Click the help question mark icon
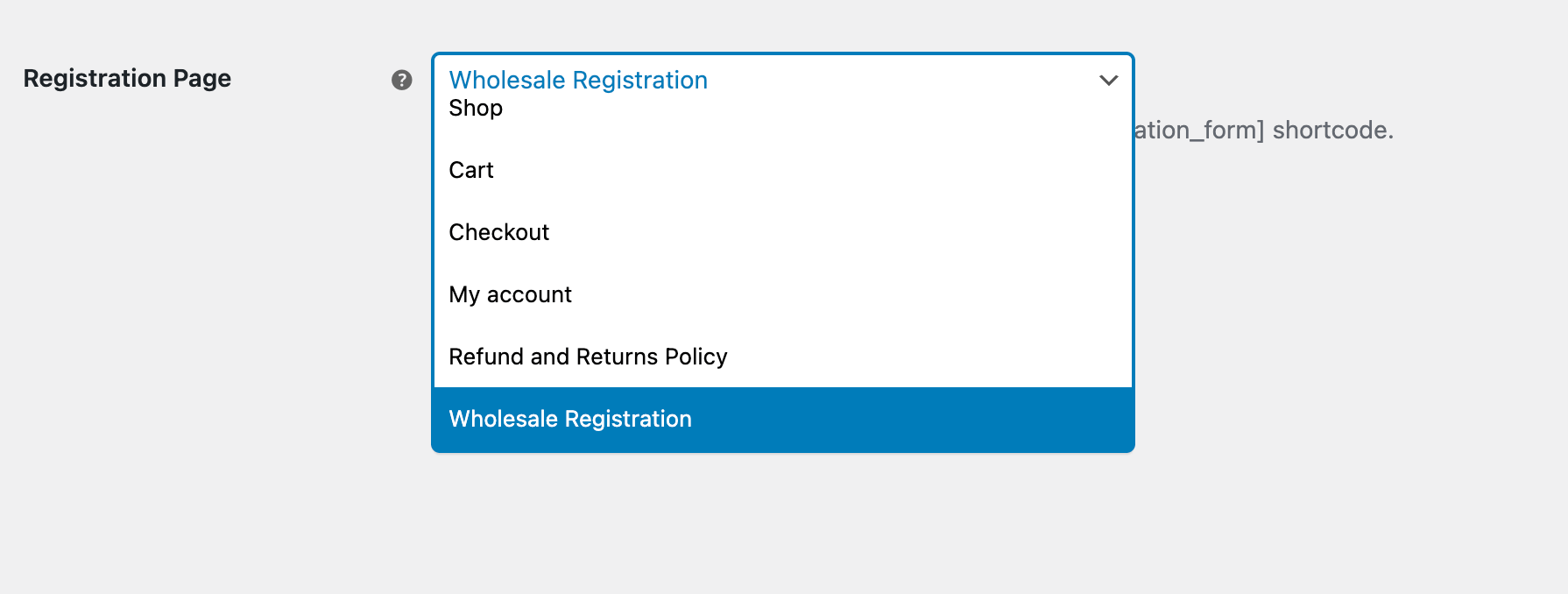Image resolution: width=1568 pixels, height=594 pixels. click(401, 80)
